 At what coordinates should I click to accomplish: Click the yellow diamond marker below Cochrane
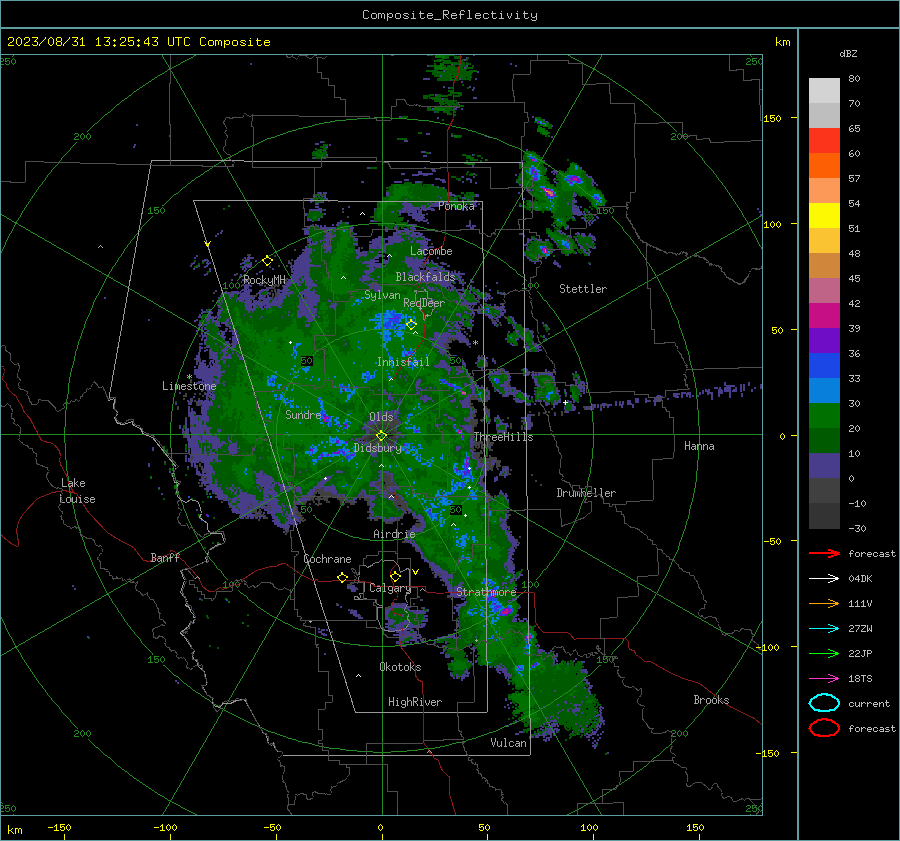(x=343, y=577)
